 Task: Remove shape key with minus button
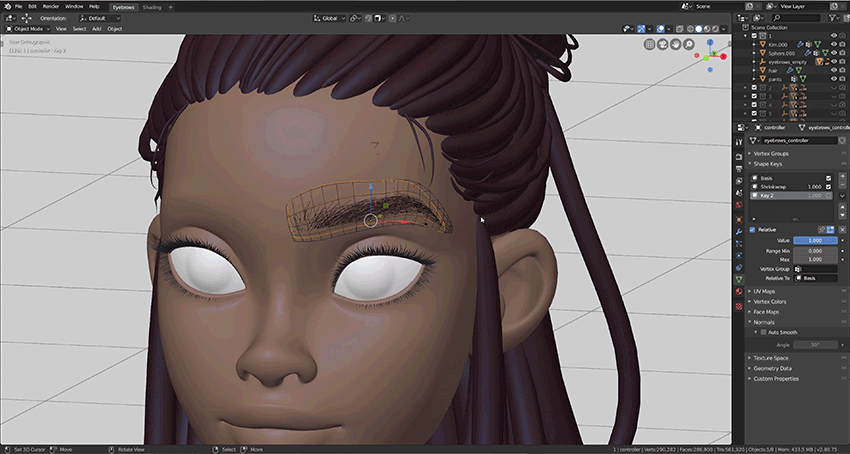[842, 186]
